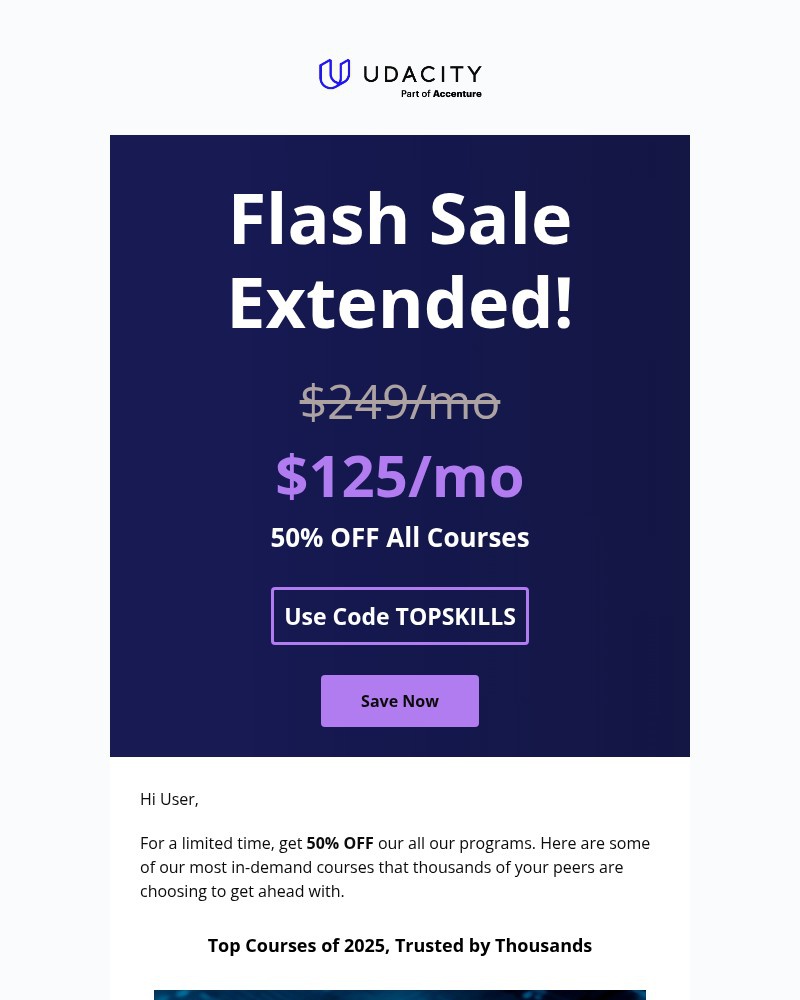Open the course image below the heading
The width and height of the screenshot is (800, 1000).
coord(400,994)
